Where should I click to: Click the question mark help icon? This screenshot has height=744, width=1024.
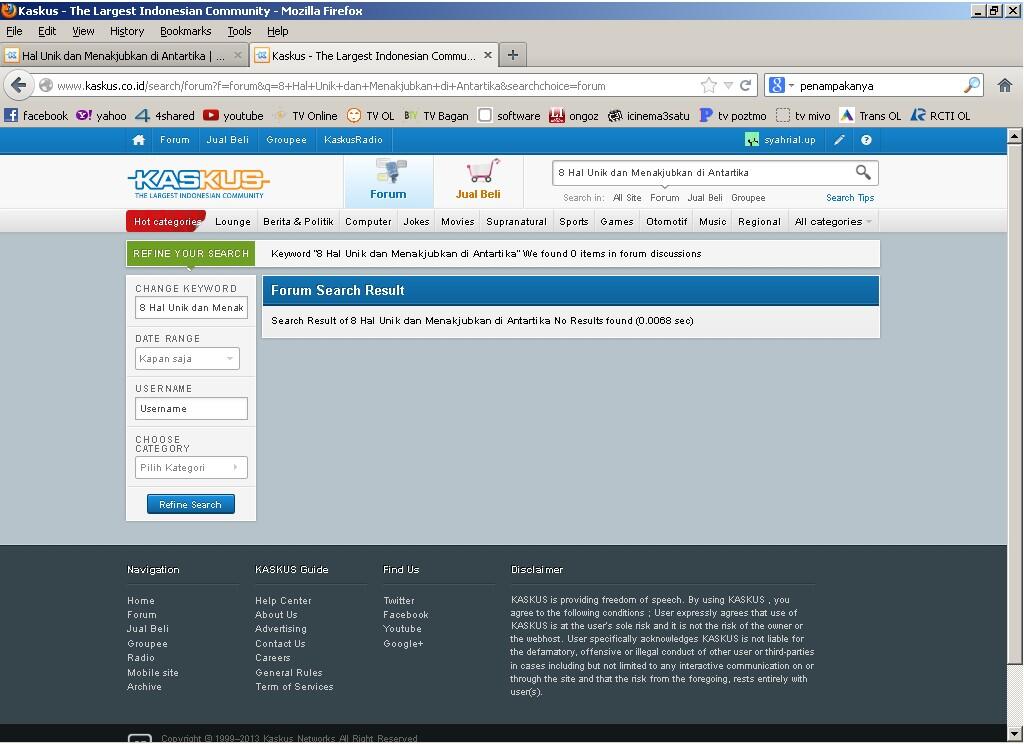coord(866,140)
